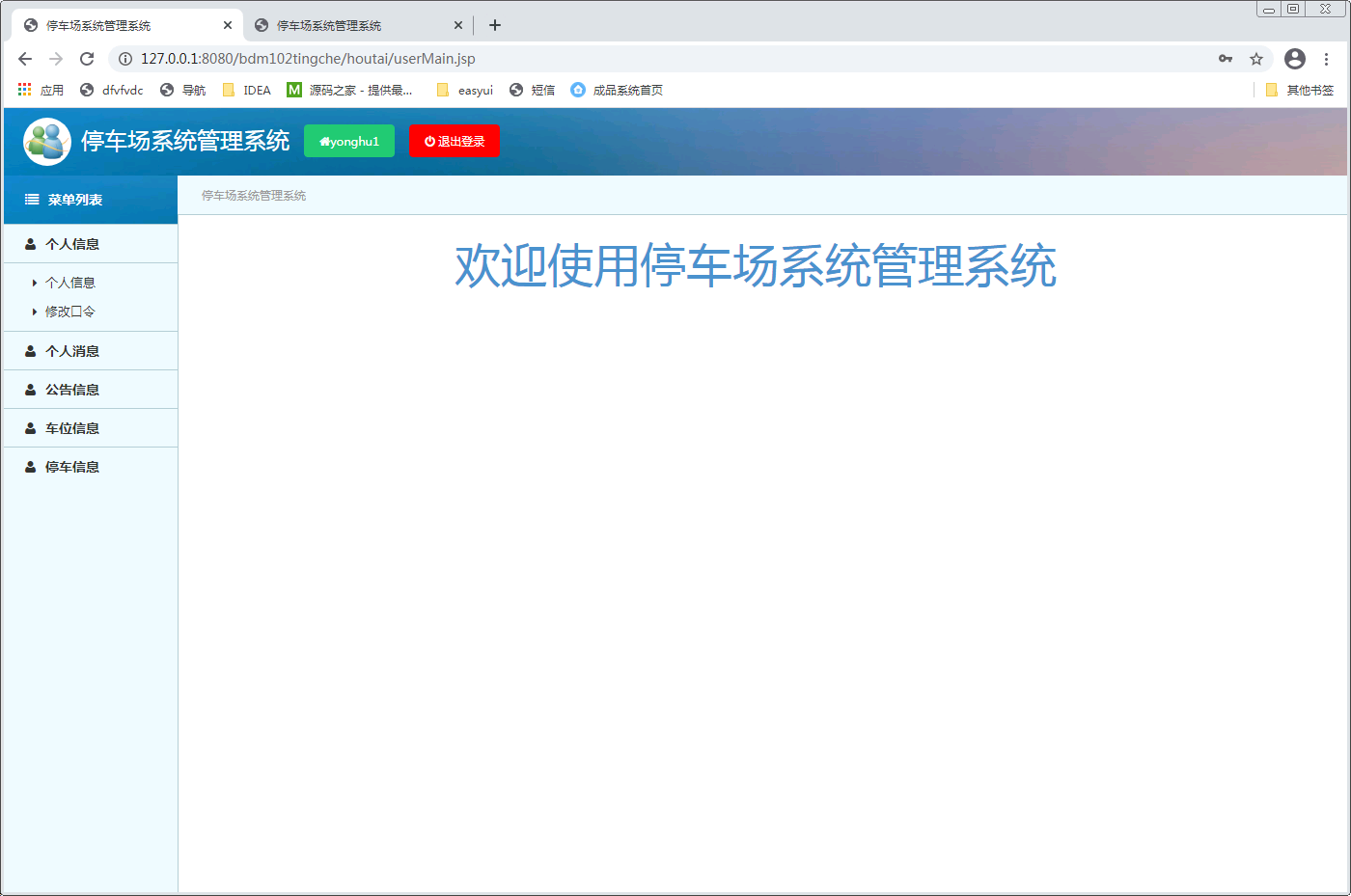
Task: Click the green yonghu1 user button
Action: pyautogui.click(x=349, y=141)
